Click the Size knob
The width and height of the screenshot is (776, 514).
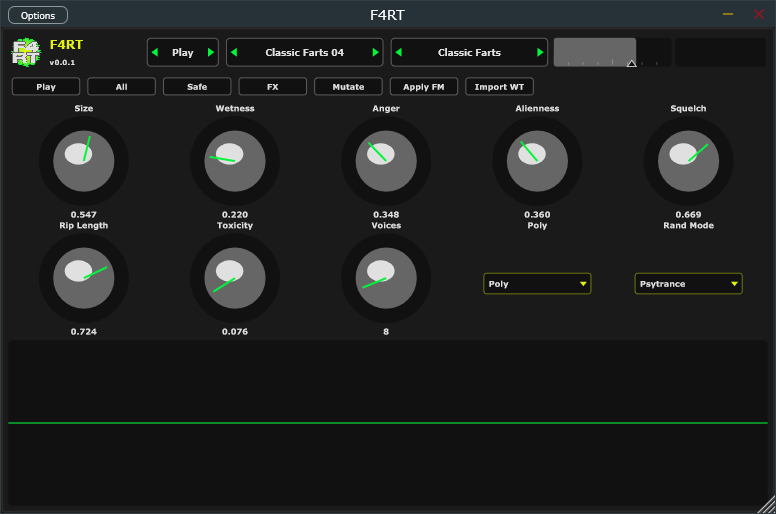click(x=84, y=161)
